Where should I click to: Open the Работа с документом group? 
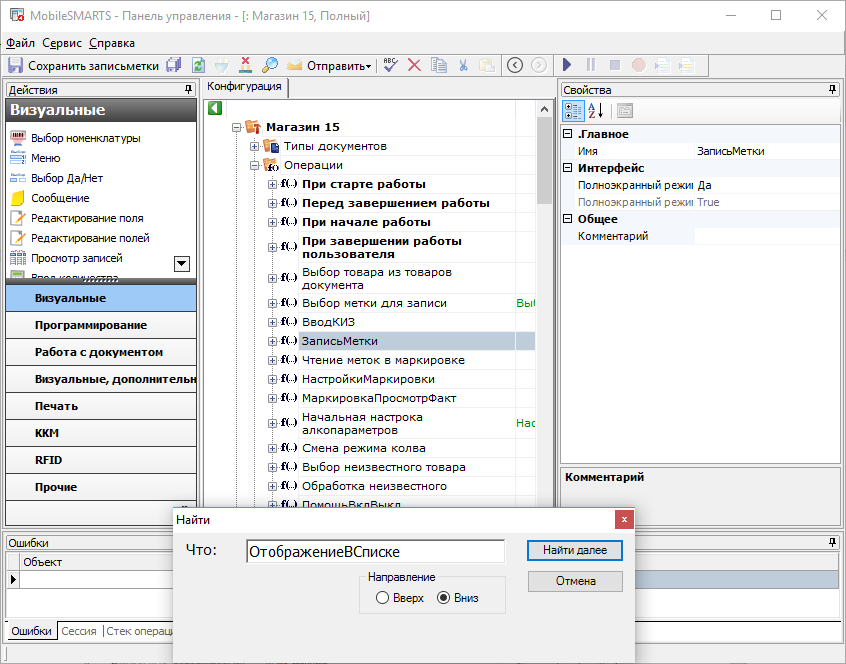tap(101, 352)
